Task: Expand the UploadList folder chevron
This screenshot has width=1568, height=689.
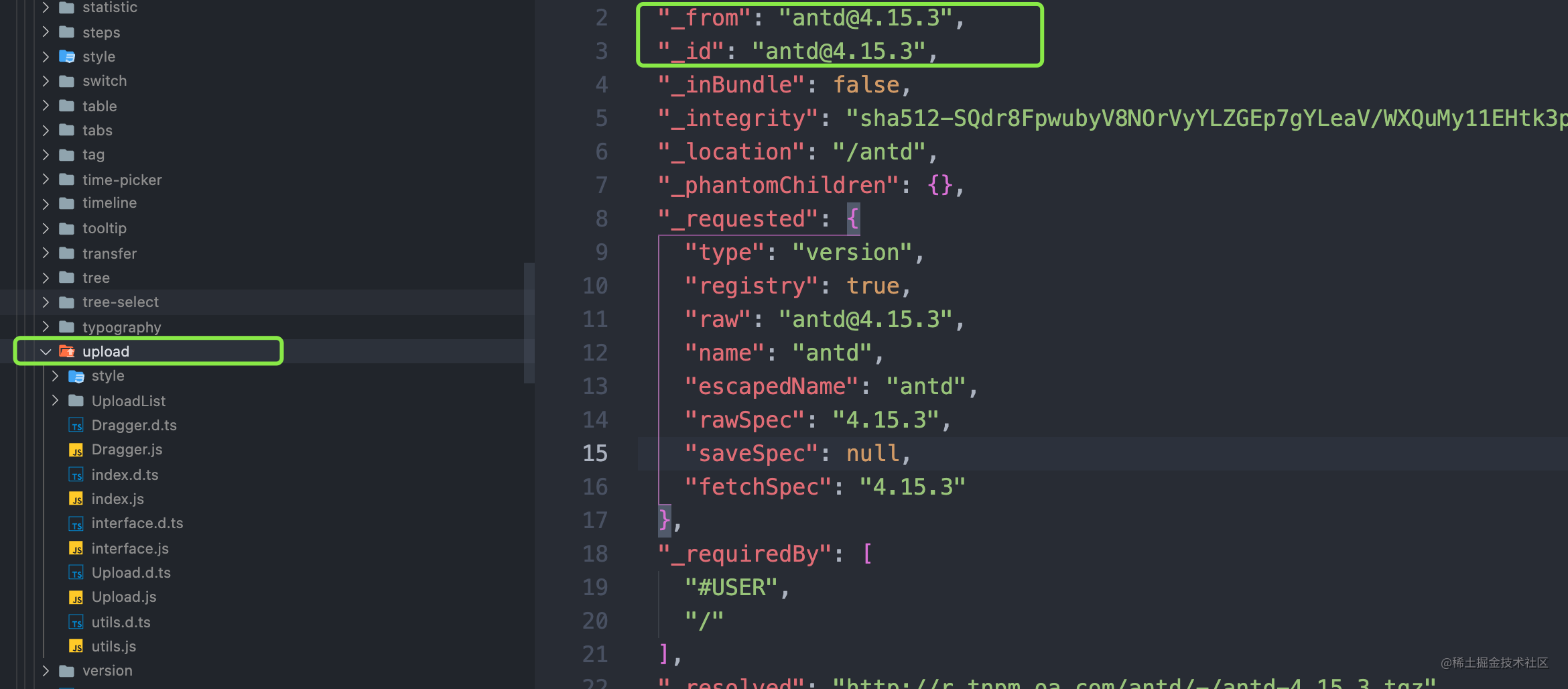Action: [x=55, y=400]
